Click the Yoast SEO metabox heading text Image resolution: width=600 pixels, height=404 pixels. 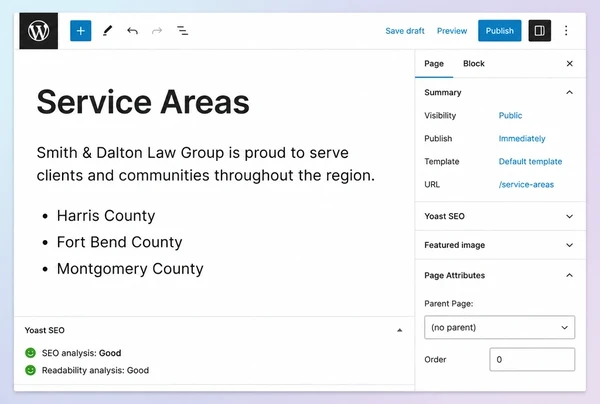point(44,330)
